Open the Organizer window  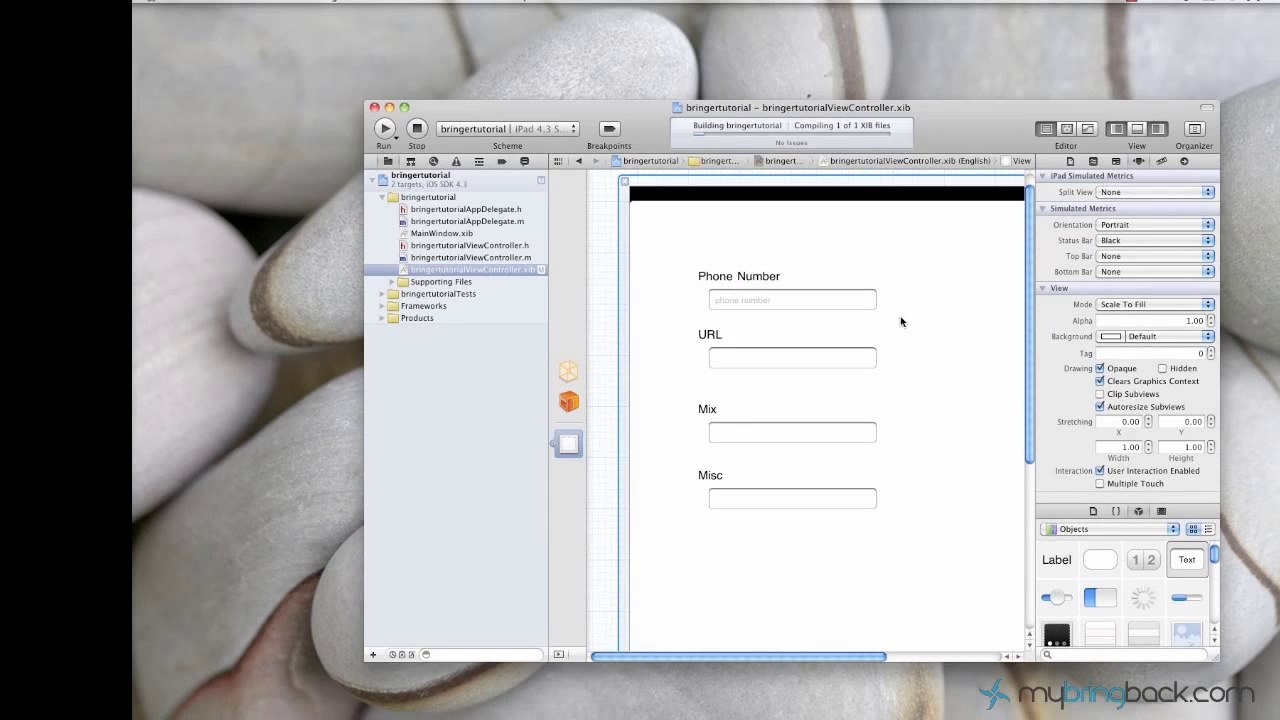coord(1194,129)
